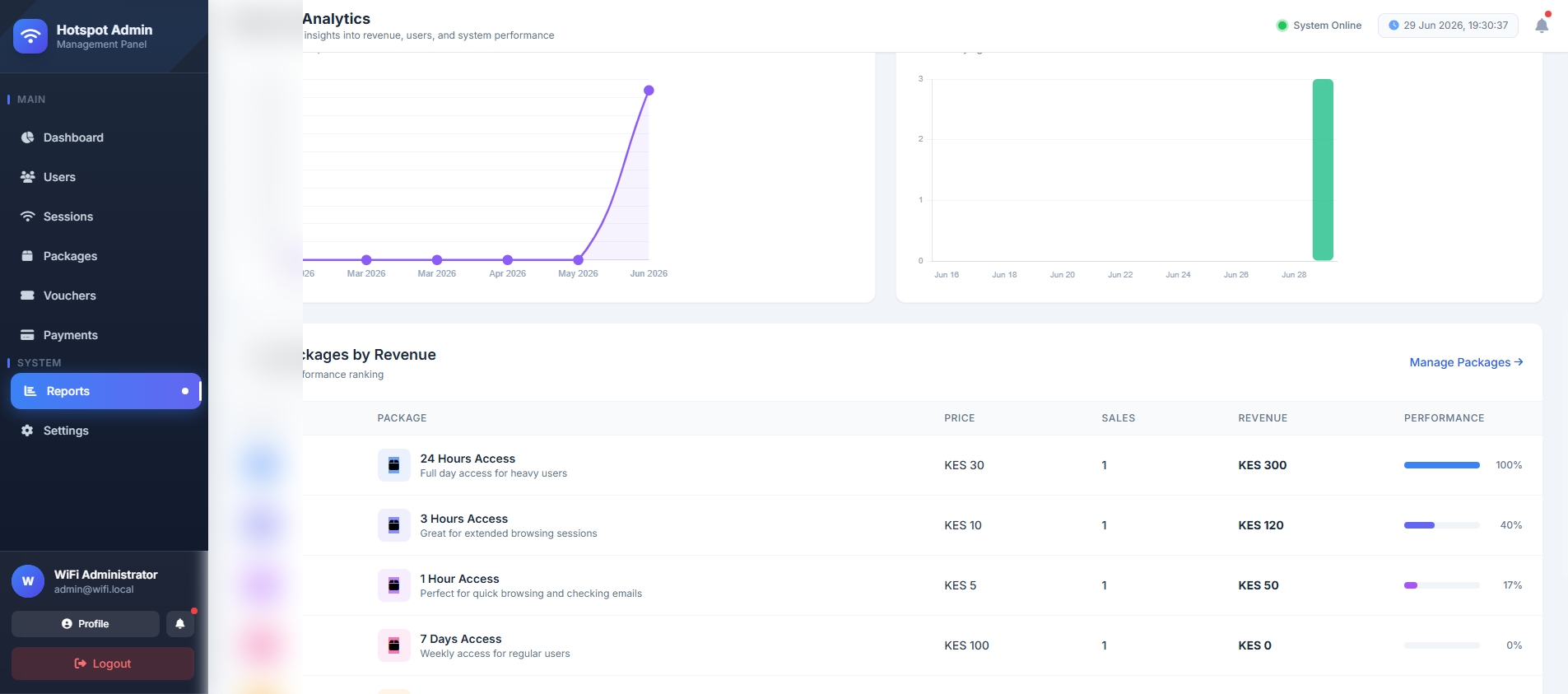Follow the Manage Packages link
The width and height of the screenshot is (1568, 694).
(x=1466, y=362)
